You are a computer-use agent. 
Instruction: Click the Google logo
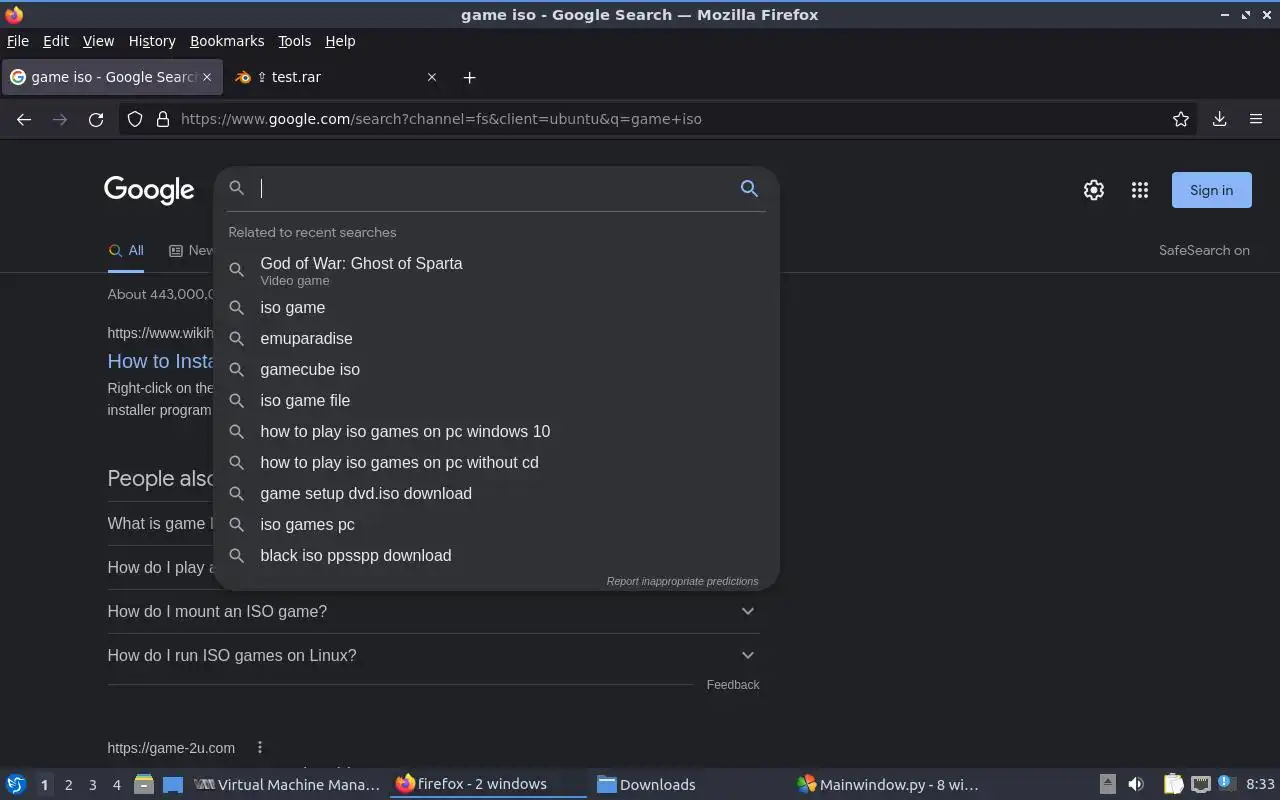[149, 190]
